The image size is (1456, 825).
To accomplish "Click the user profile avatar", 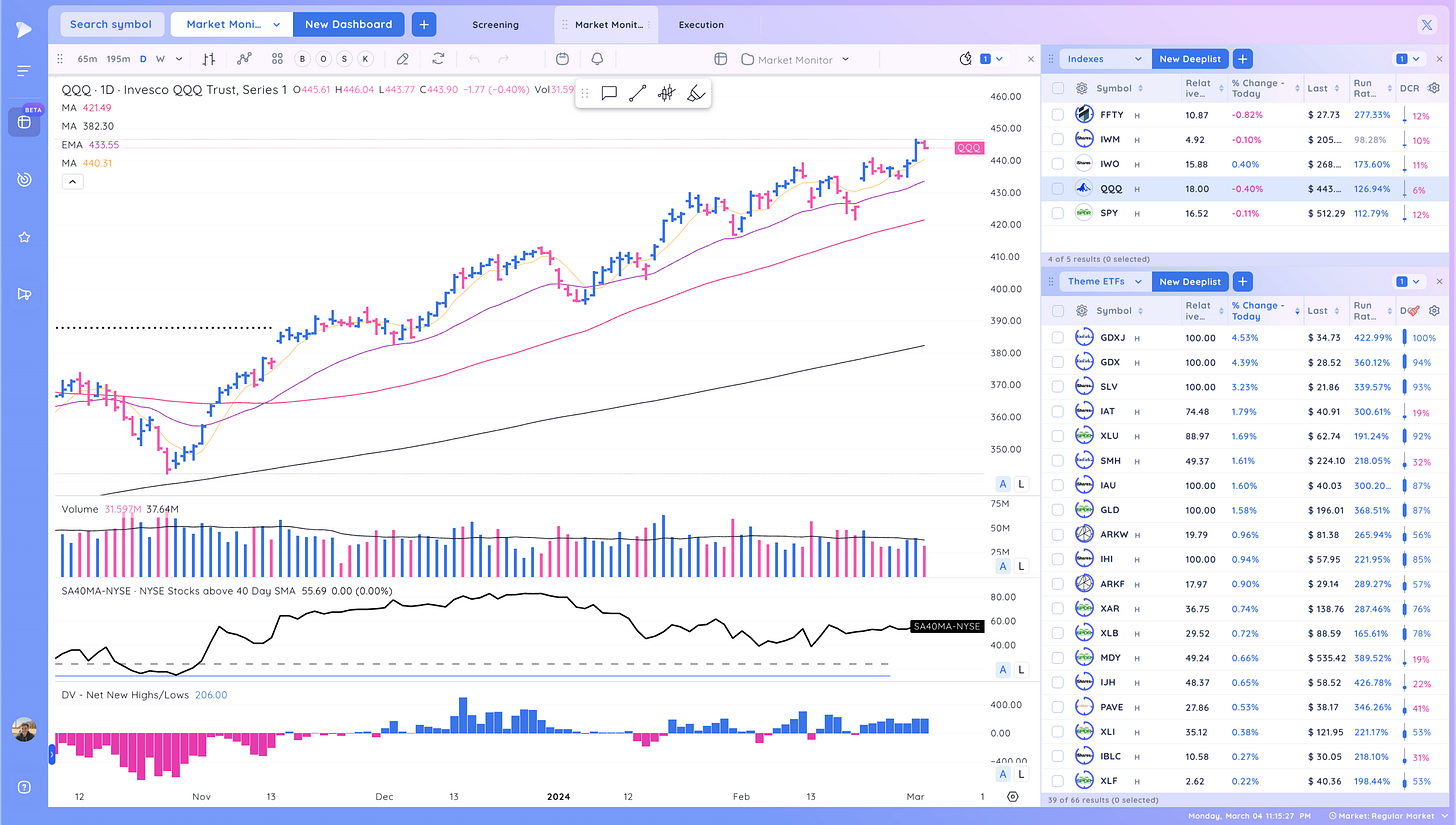I will 24,730.
